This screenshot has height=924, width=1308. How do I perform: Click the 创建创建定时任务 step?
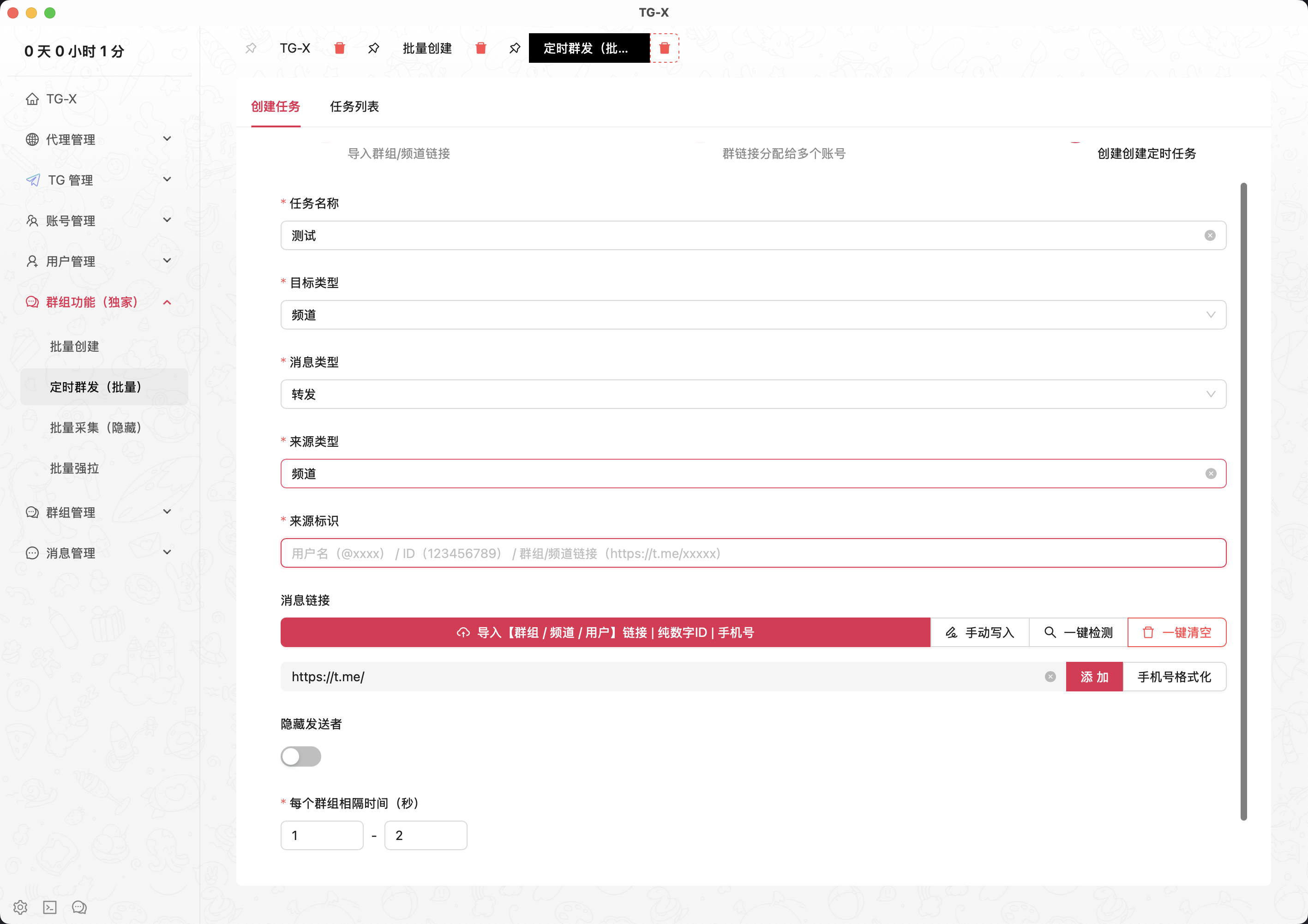point(1146,154)
